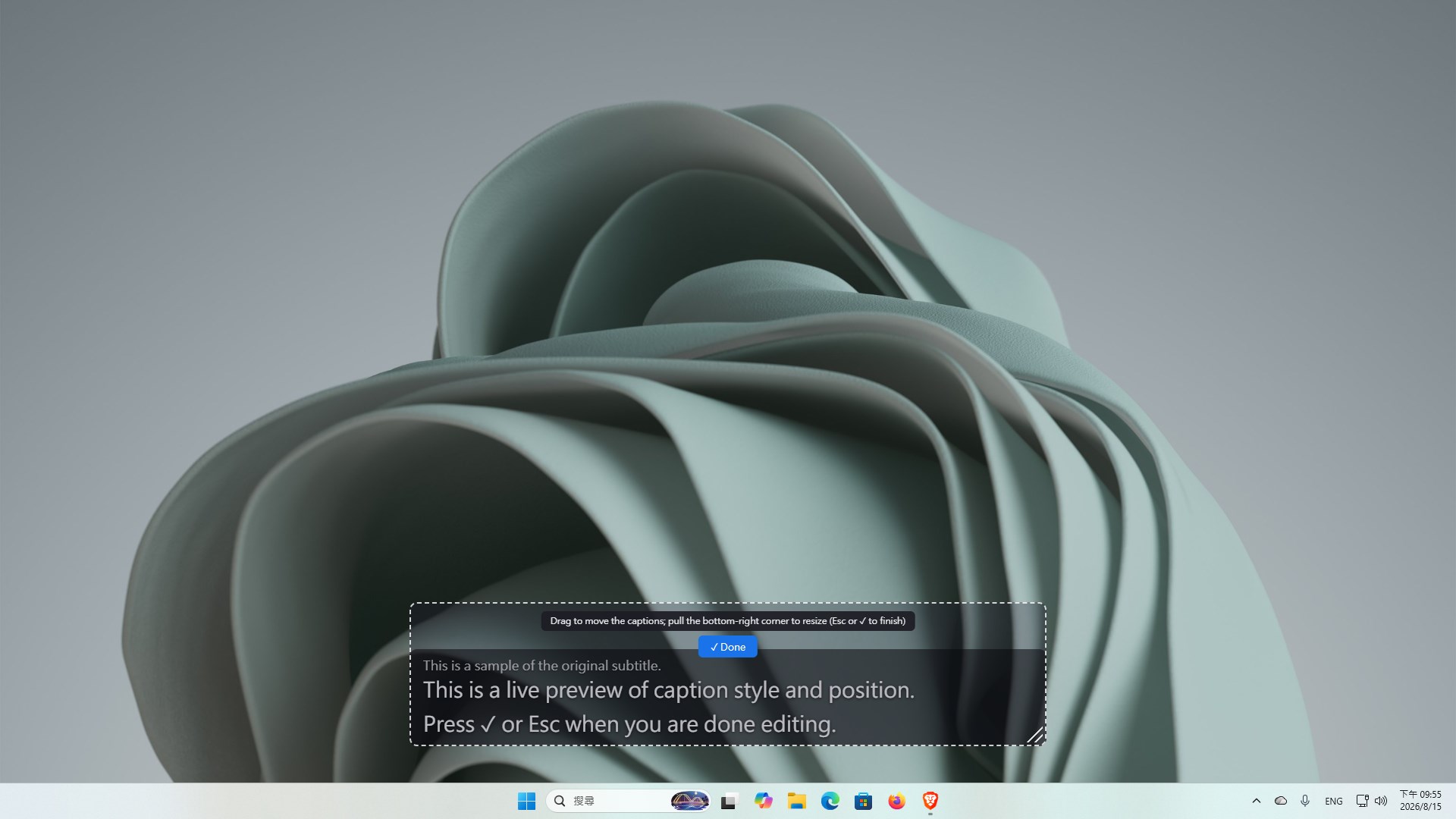This screenshot has width=1456, height=819.
Task: Open the Windows Start menu
Action: (526, 801)
